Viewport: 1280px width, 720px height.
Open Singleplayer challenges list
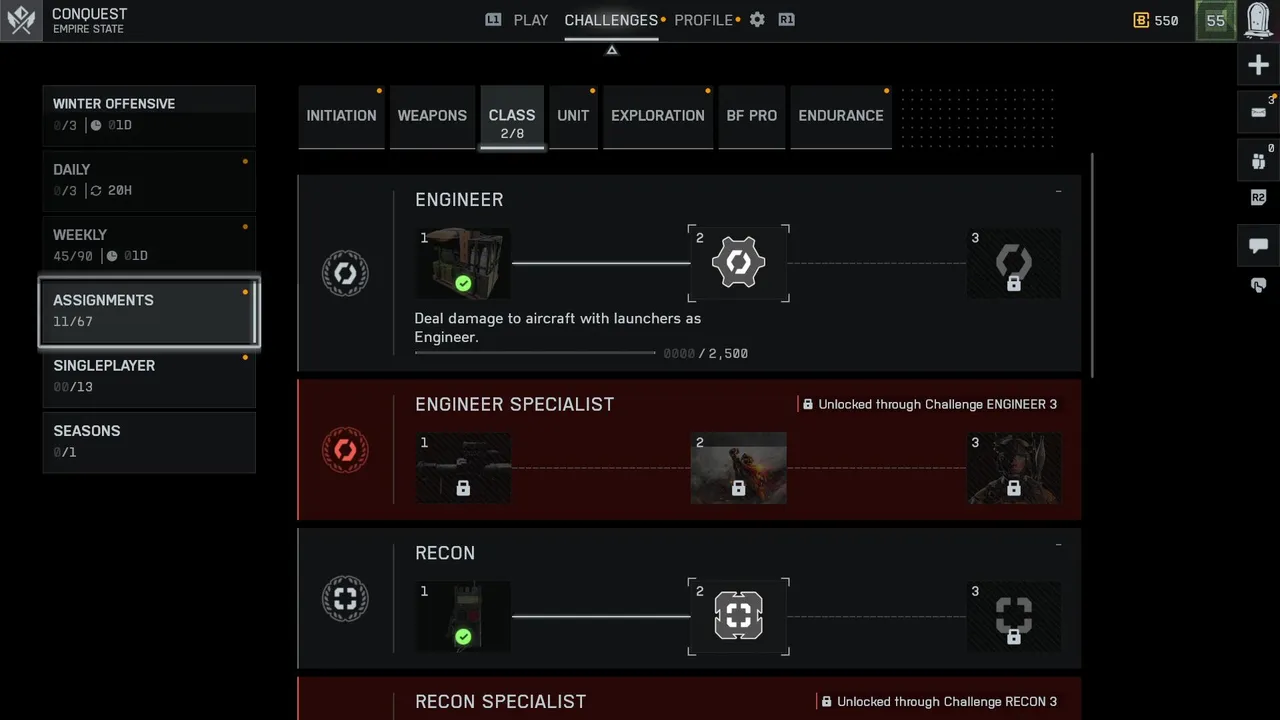pyautogui.click(x=149, y=376)
